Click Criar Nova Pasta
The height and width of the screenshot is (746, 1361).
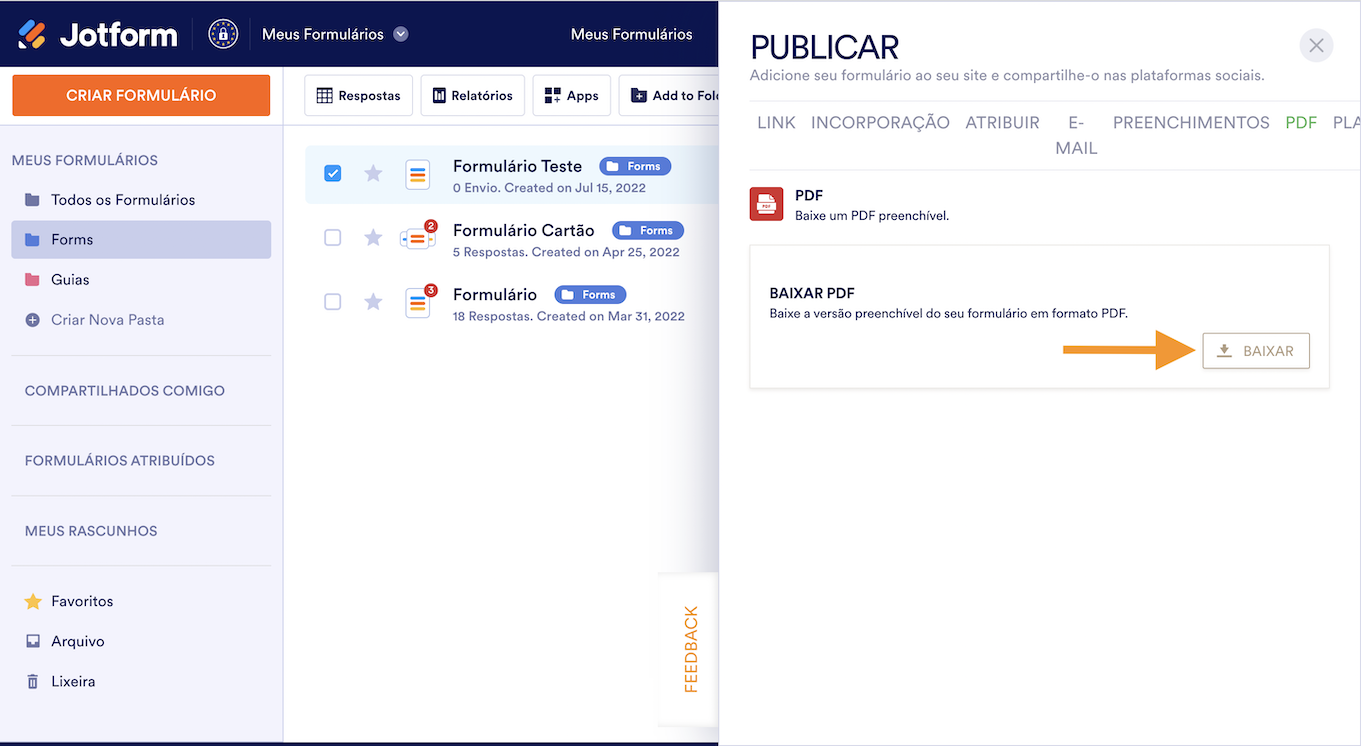[x=107, y=320]
